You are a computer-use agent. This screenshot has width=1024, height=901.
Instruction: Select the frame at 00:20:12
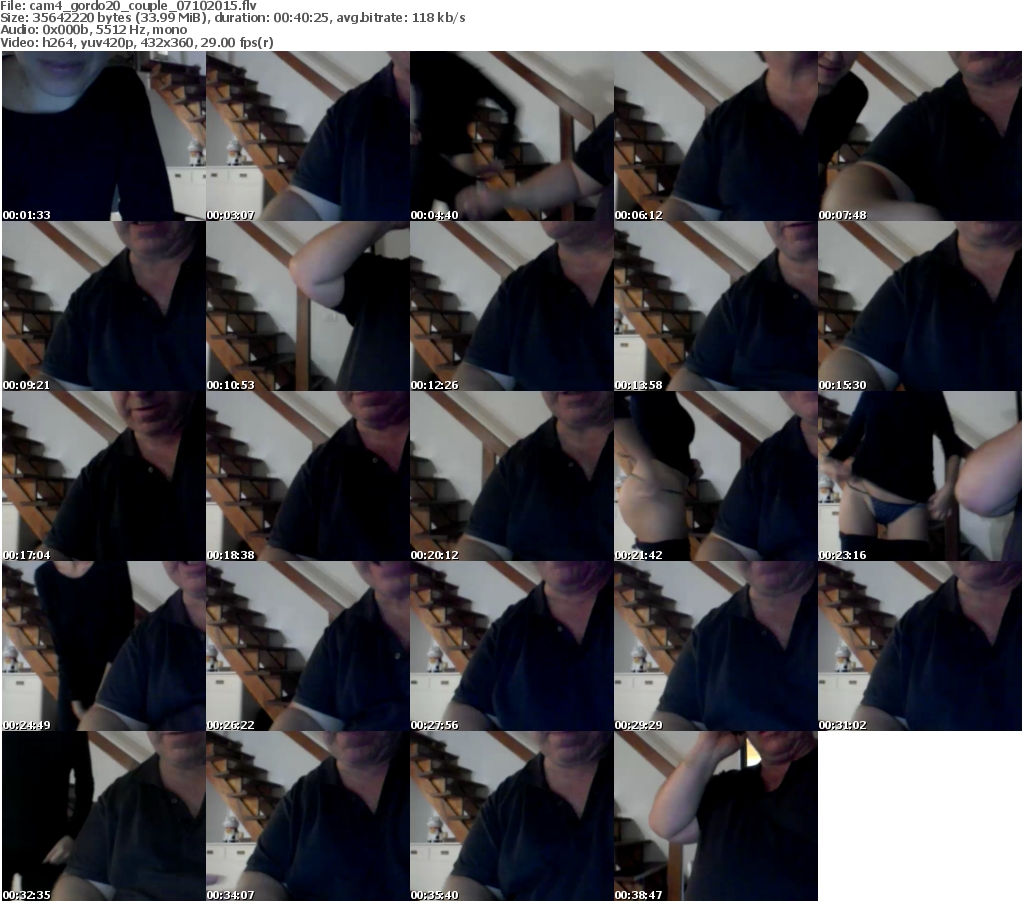(x=511, y=476)
